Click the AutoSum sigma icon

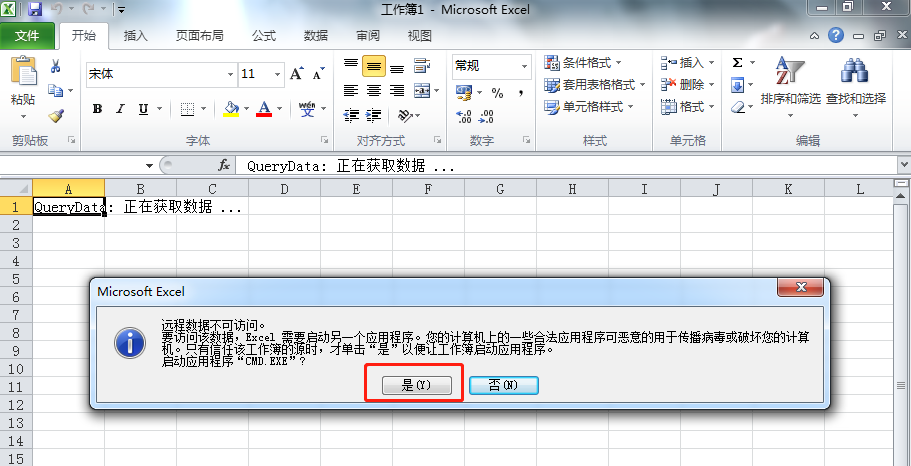(x=737, y=63)
